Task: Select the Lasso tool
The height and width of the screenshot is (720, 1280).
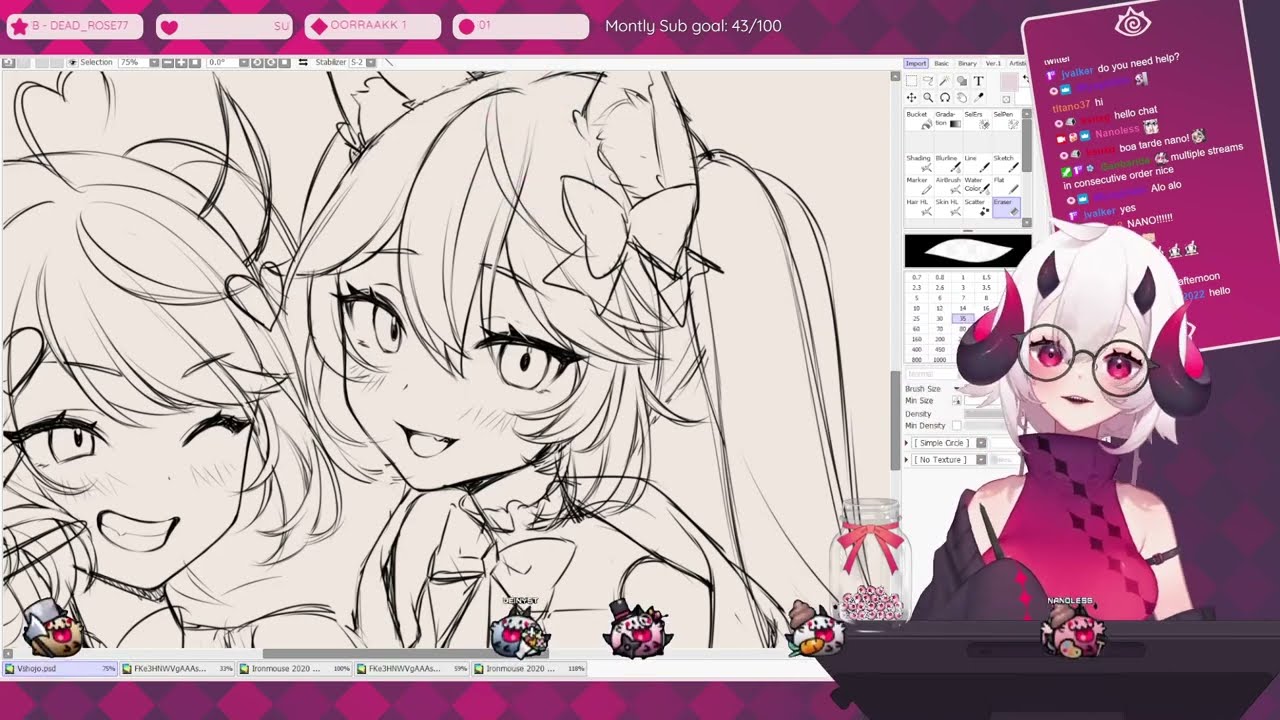Action: tap(928, 81)
